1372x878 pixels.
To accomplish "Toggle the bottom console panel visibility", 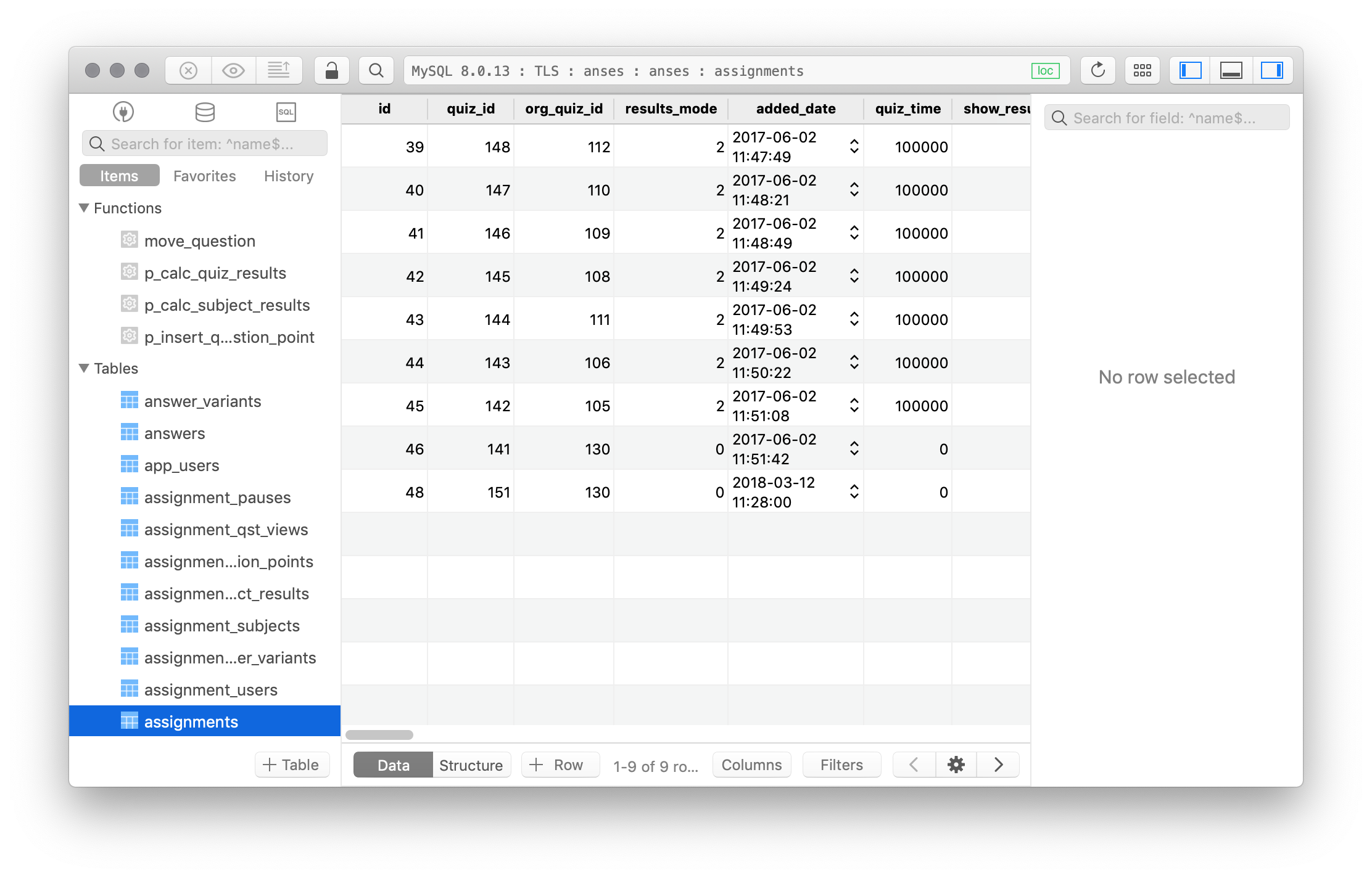I will pyautogui.click(x=1231, y=71).
